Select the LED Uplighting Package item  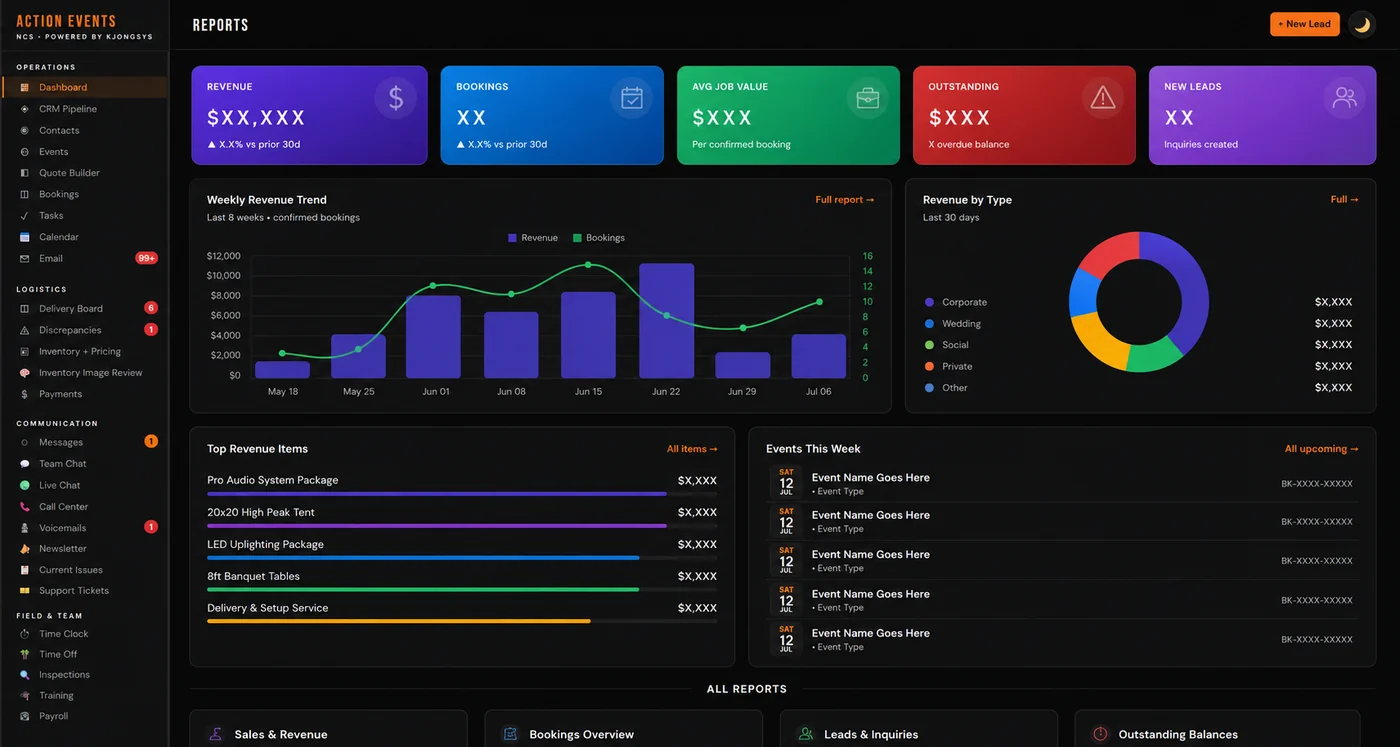[462, 549]
